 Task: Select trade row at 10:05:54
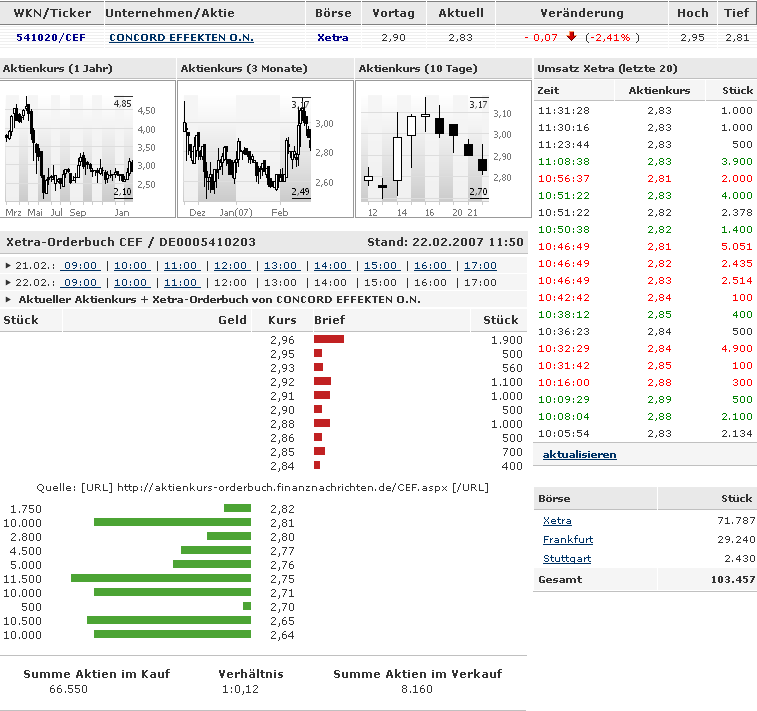pyautogui.click(x=645, y=433)
